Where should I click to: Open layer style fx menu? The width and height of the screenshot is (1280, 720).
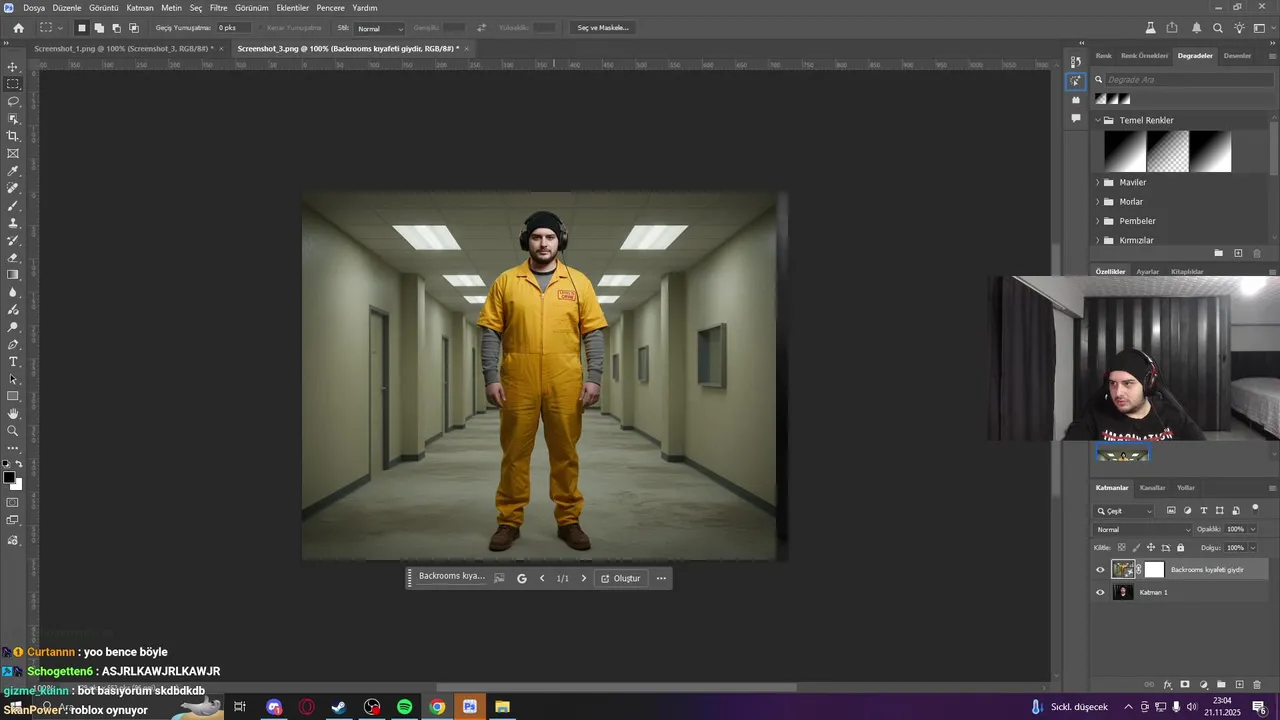(1167, 685)
